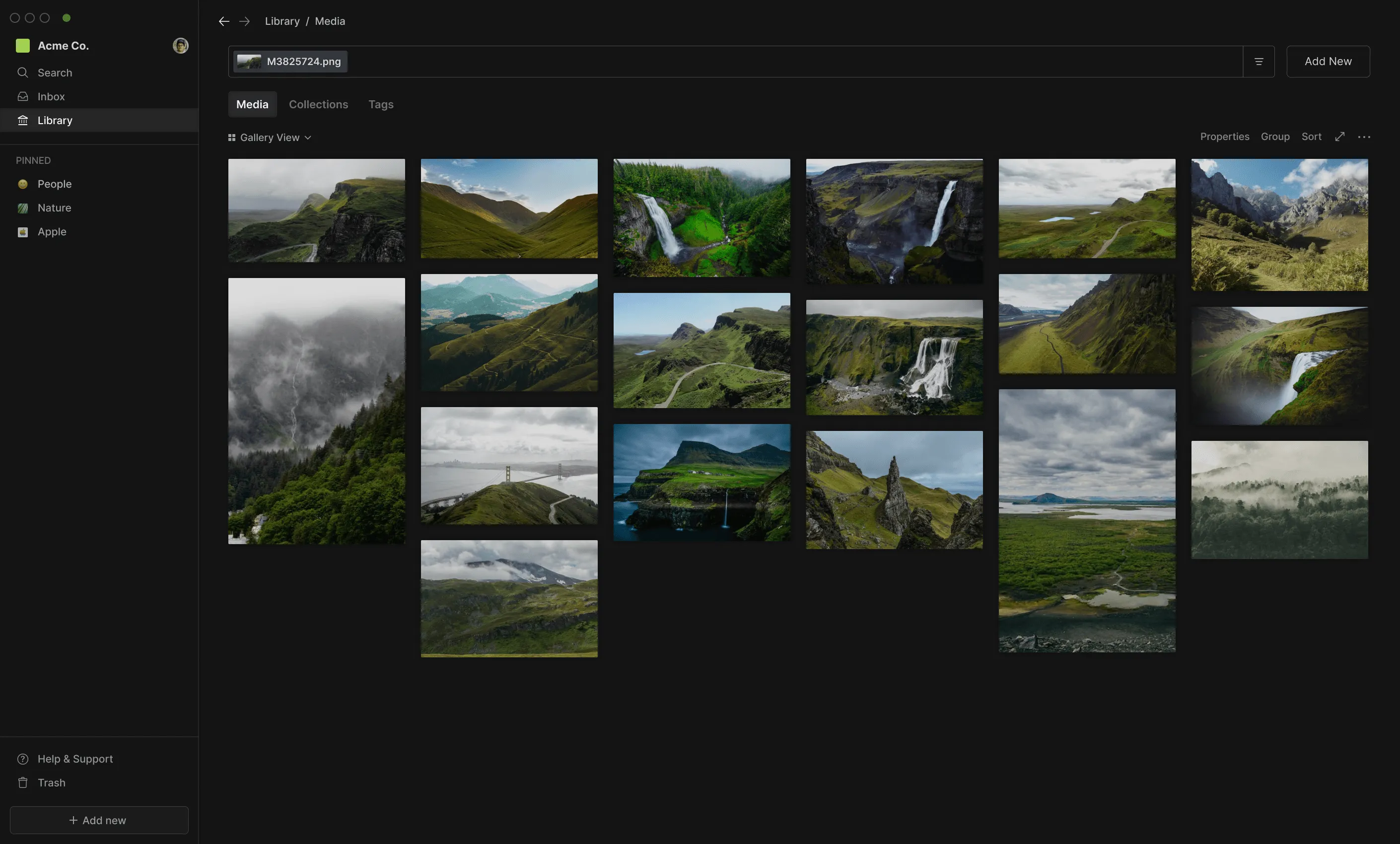Image resolution: width=1400 pixels, height=844 pixels.
Task: Open the rock pinnacle spire photo
Action: [x=894, y=490]
